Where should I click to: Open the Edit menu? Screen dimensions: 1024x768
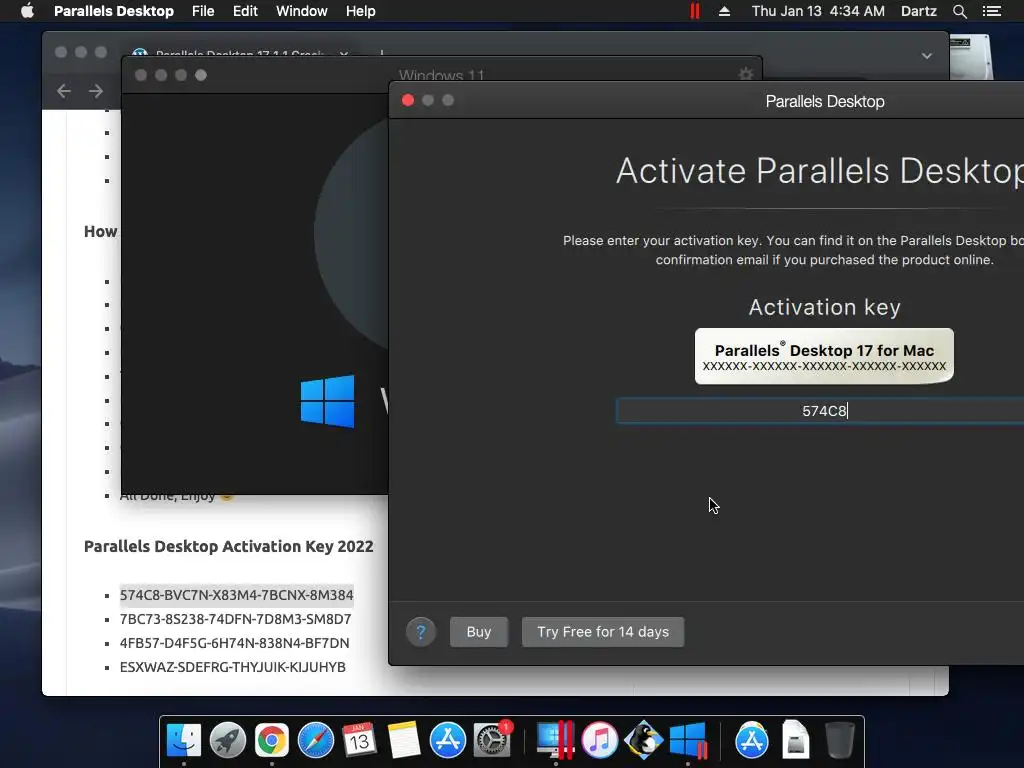246,11
